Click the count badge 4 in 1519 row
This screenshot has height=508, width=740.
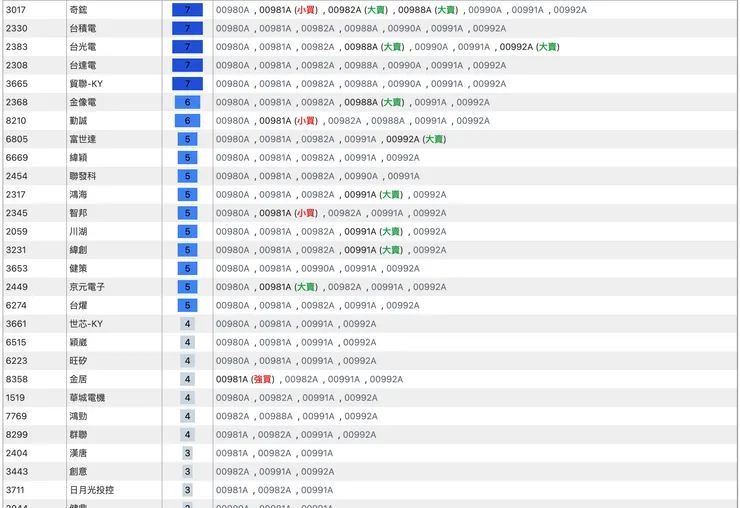[x=187, y=398]
